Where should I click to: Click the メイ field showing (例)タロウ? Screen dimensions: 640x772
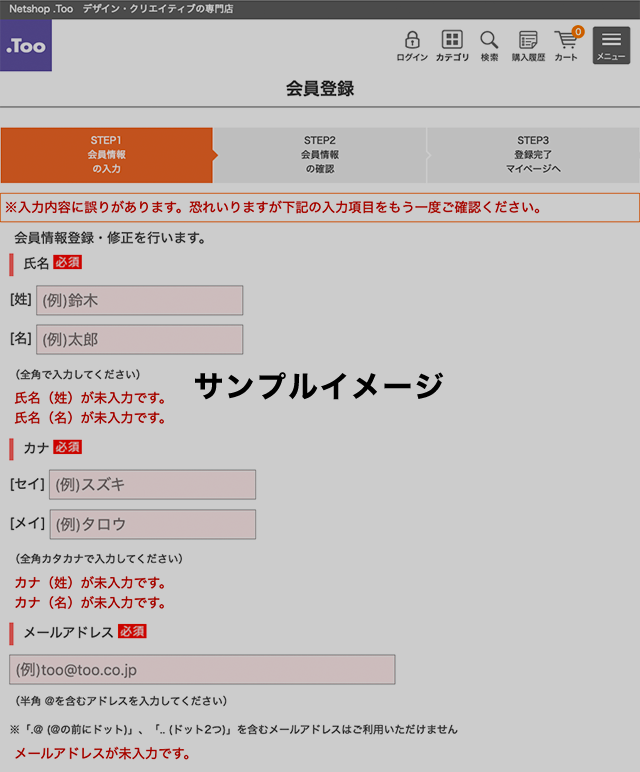(152, 524)
